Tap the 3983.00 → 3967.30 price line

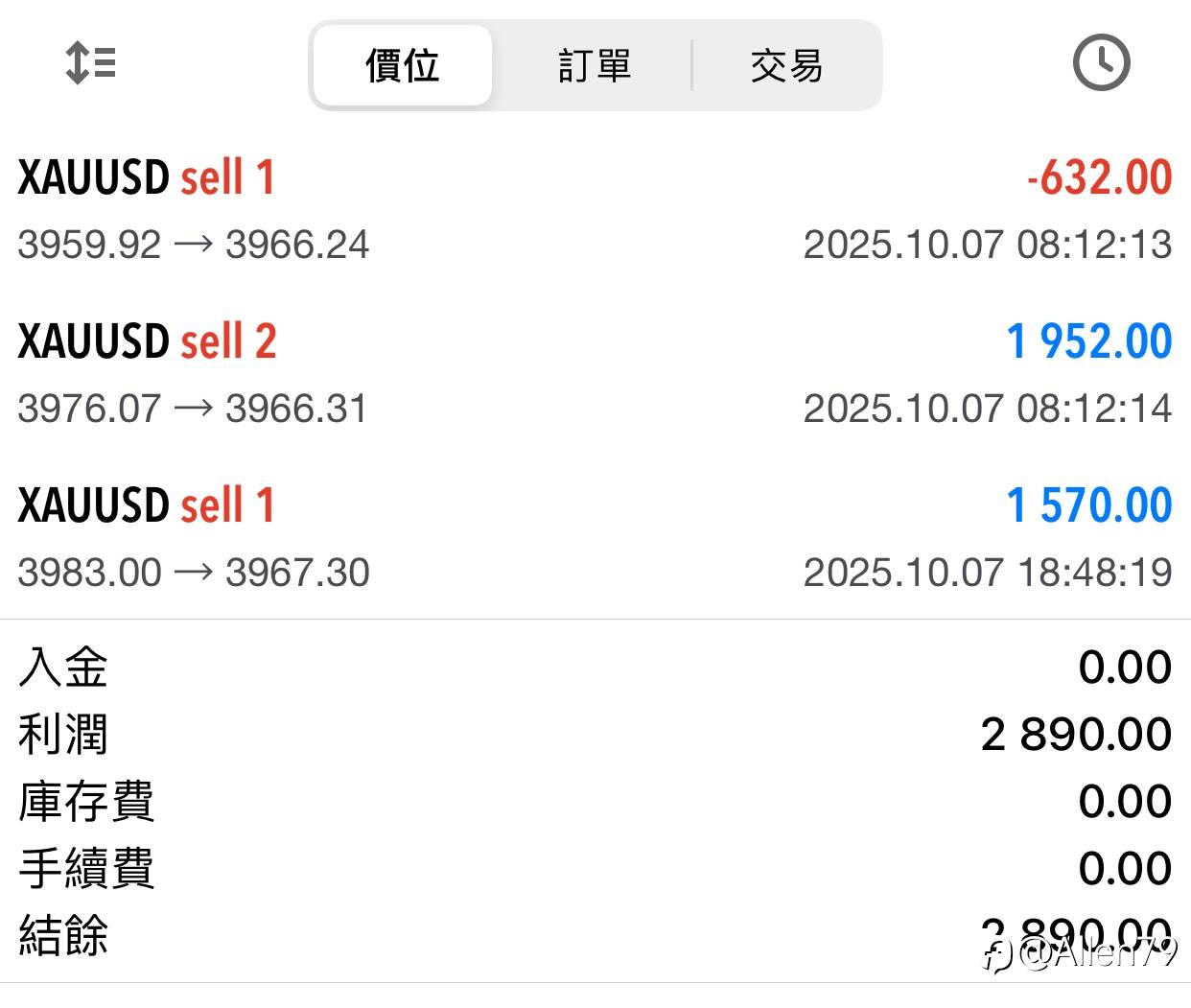click(x=193, y=573)
